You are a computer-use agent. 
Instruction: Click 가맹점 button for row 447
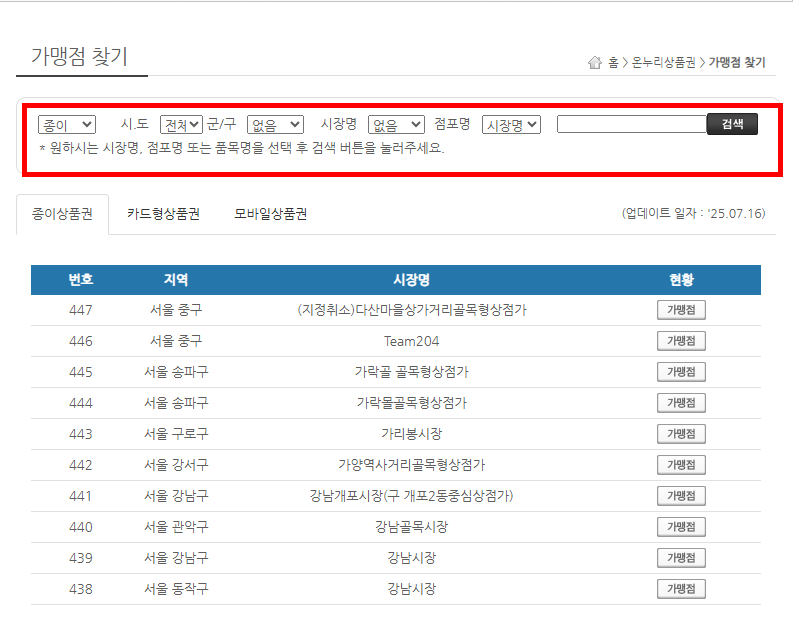tap(681, 310)
